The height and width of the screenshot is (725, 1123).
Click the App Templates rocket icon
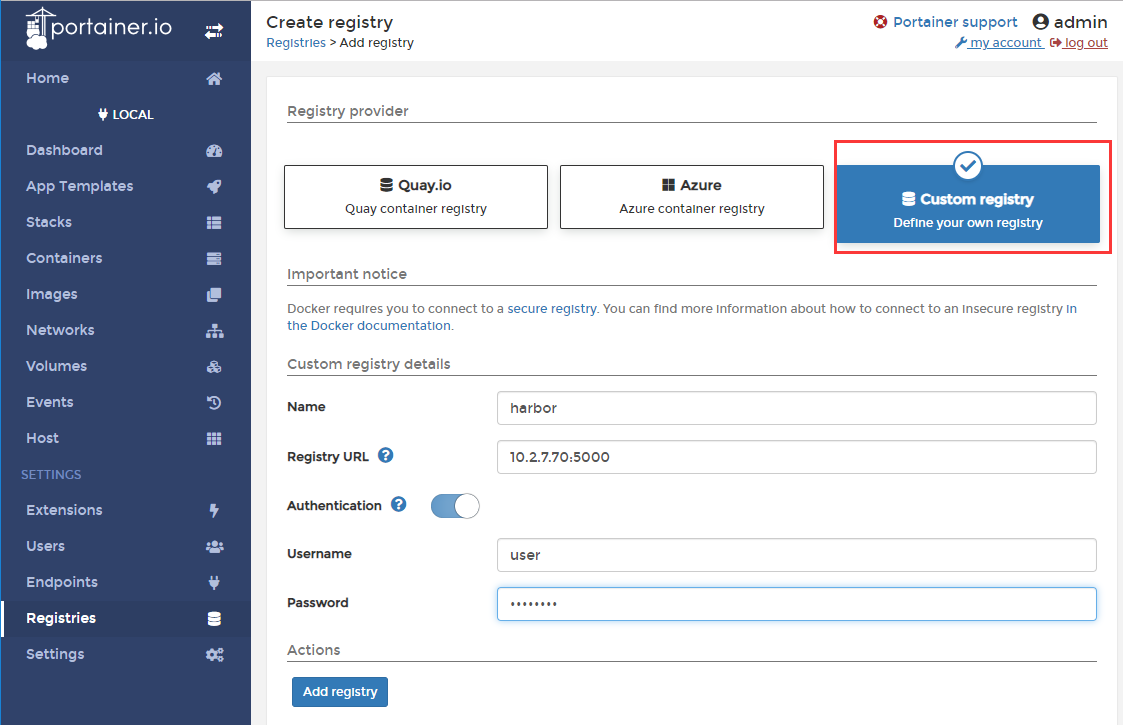click(213, 186)
